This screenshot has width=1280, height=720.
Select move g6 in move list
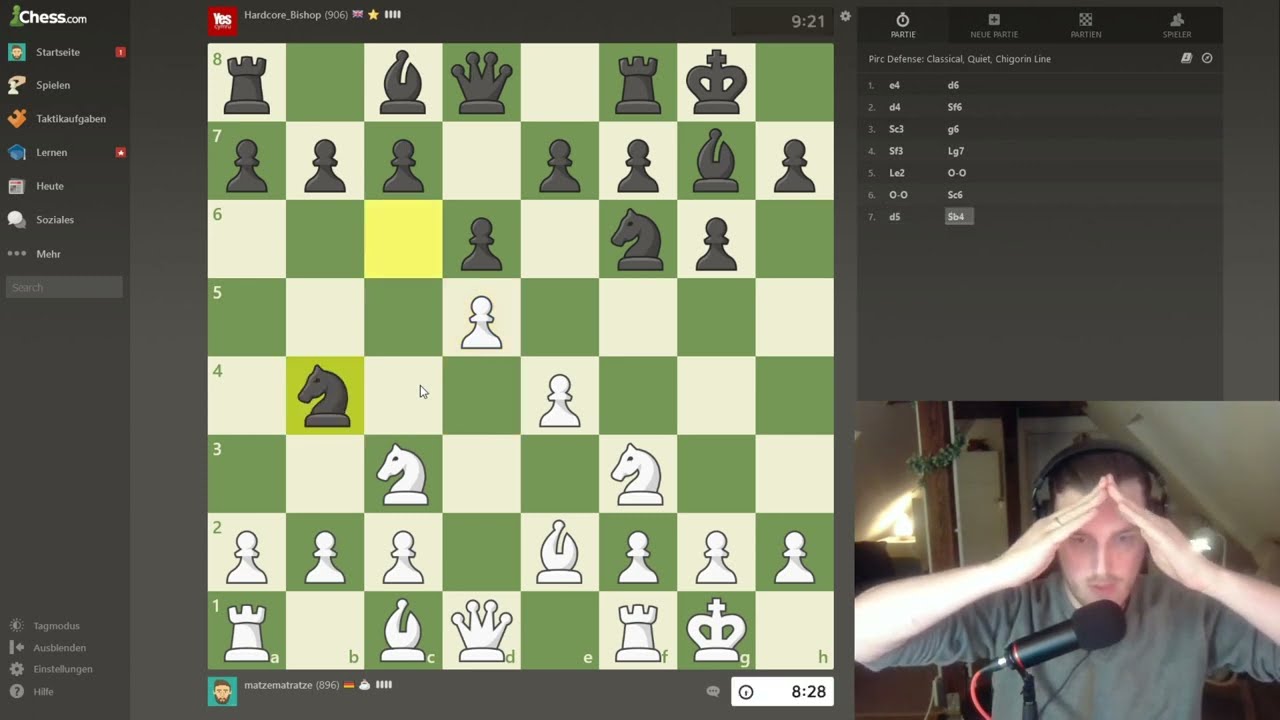953,129
